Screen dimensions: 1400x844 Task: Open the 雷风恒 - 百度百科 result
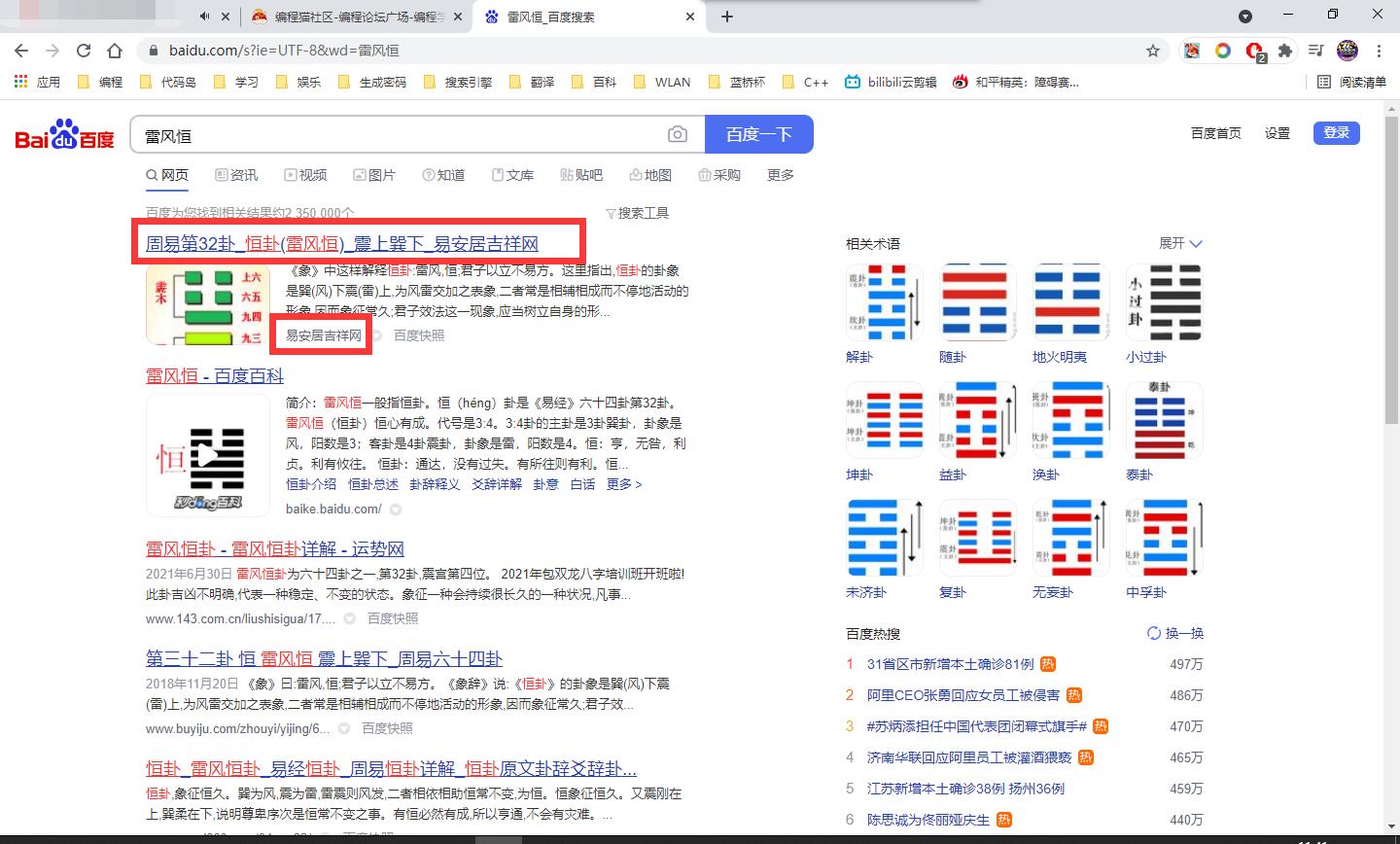215,376
